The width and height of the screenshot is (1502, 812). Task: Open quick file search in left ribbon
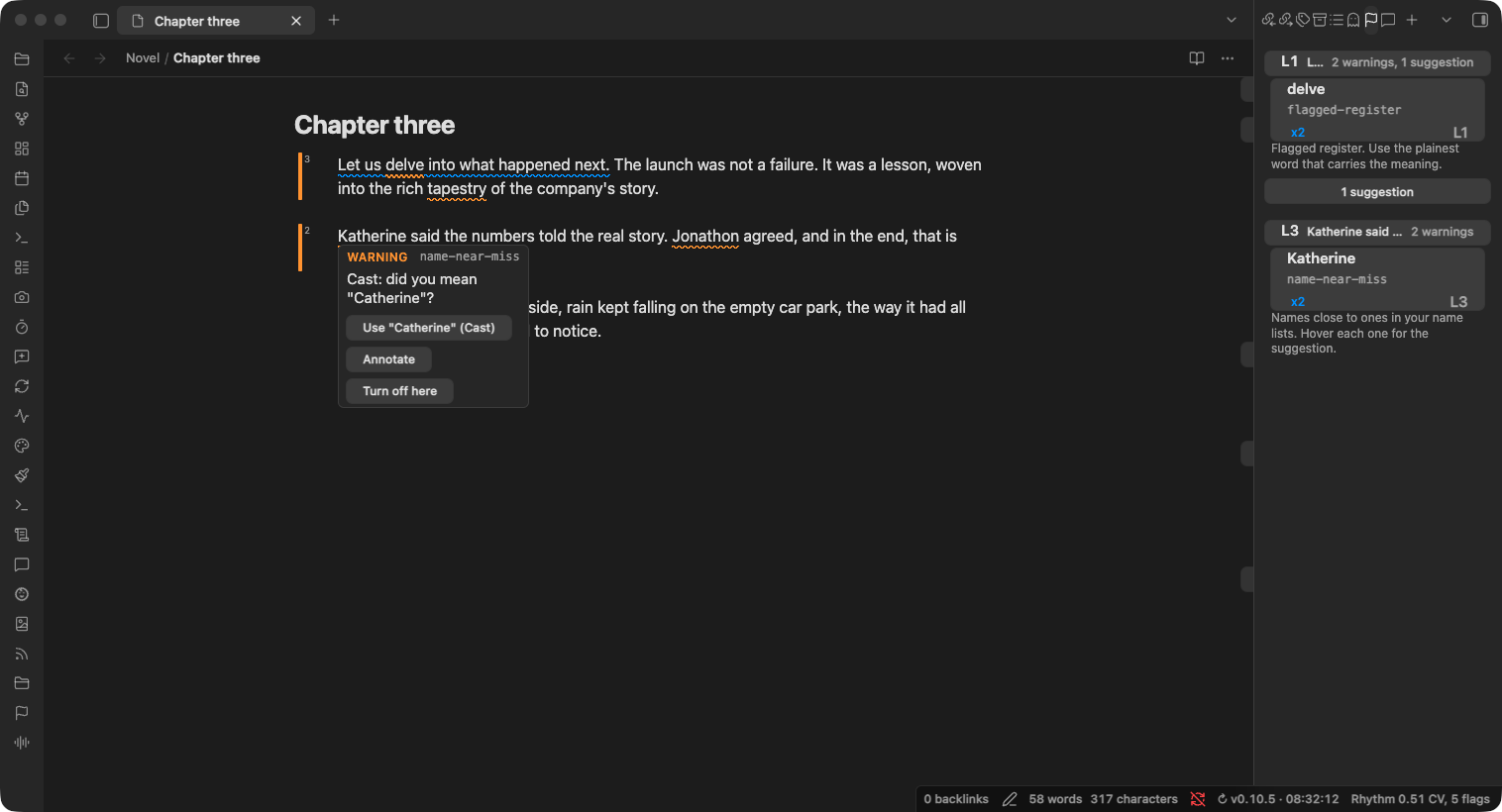pos(22,89)
